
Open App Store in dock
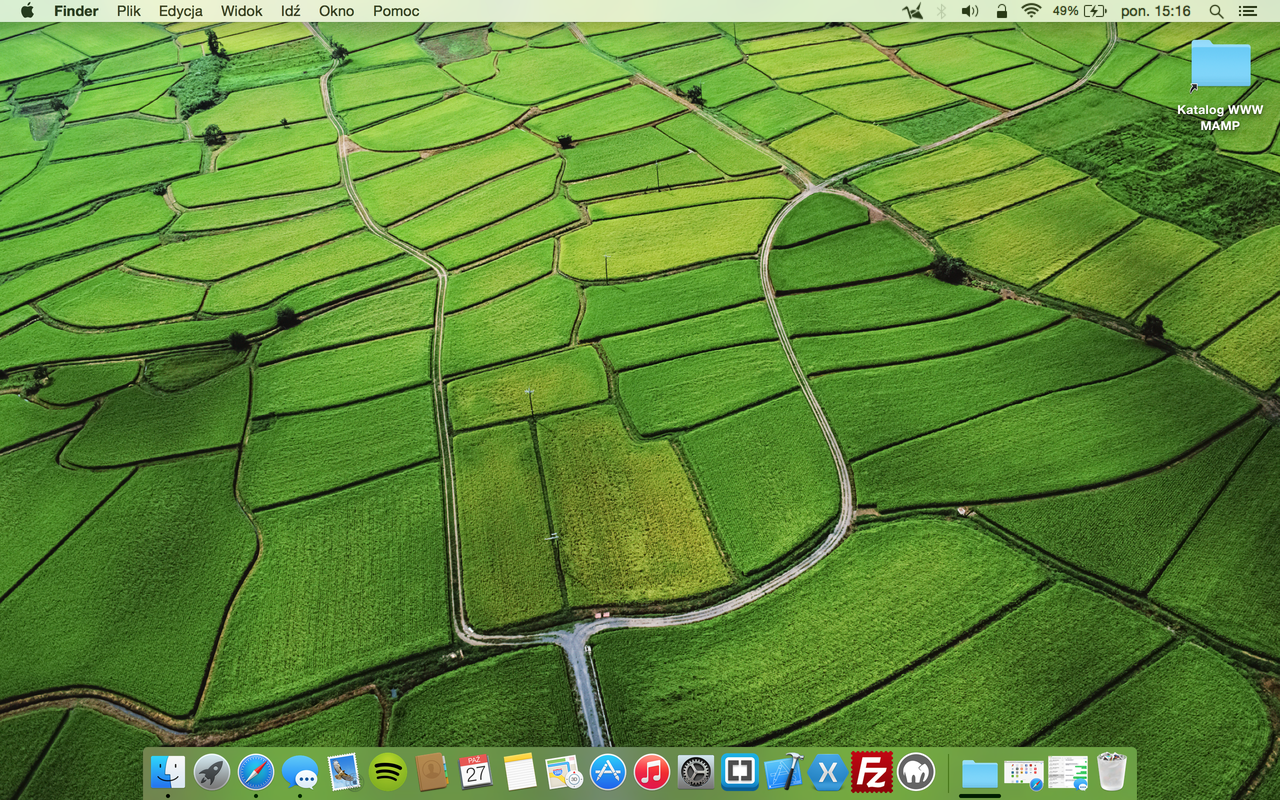[x=608, y=772]
